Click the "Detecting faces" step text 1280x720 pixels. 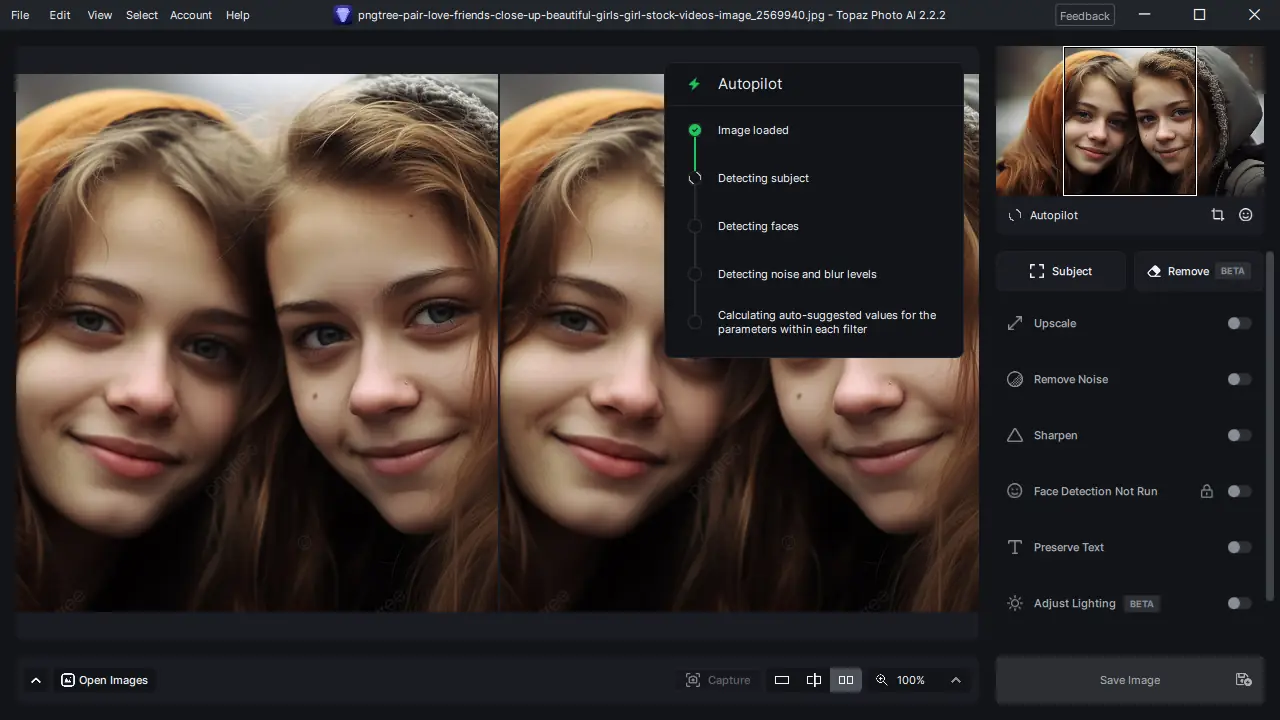pos(758,226)
